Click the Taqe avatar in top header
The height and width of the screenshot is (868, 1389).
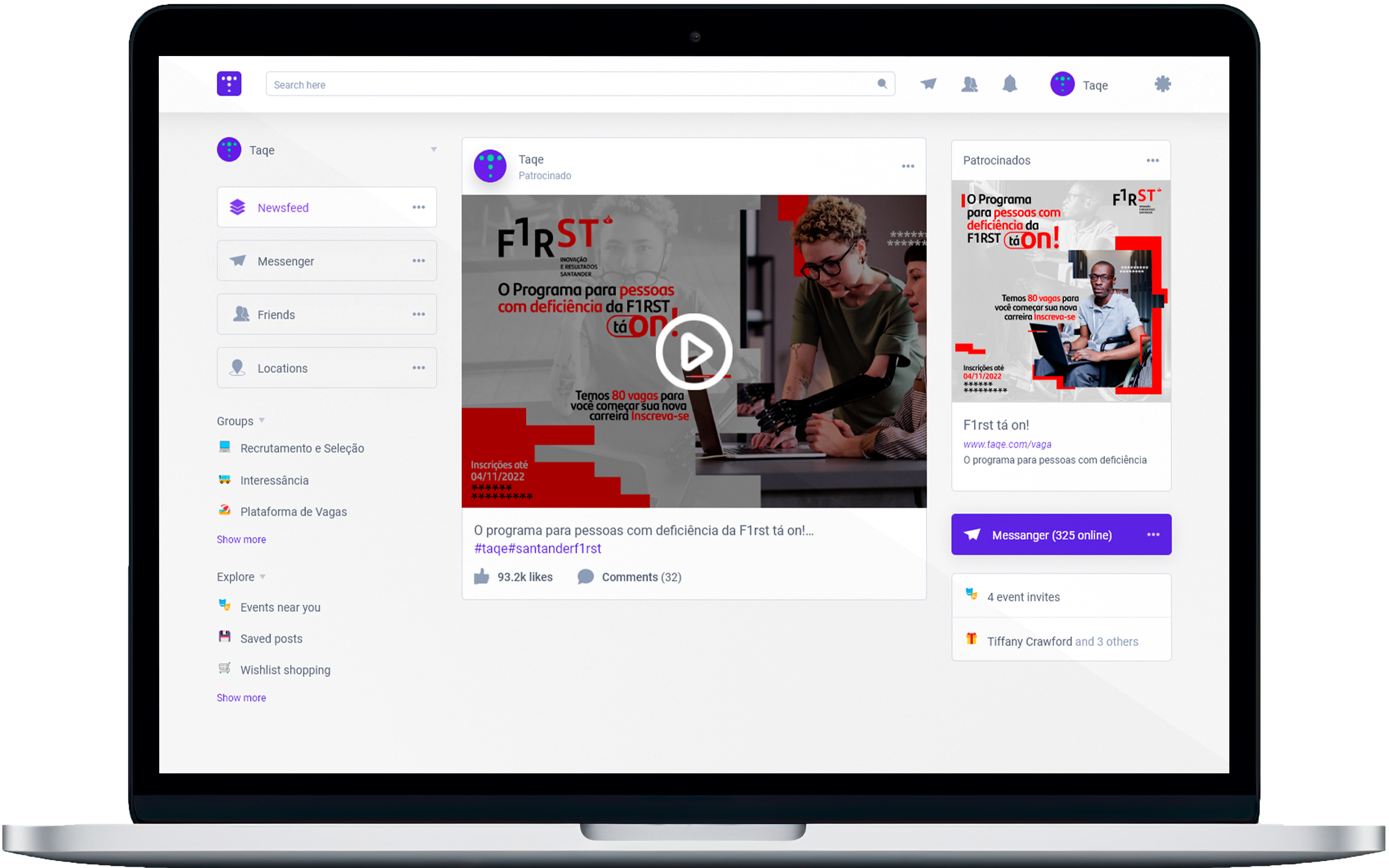[x=1062, y=84]
